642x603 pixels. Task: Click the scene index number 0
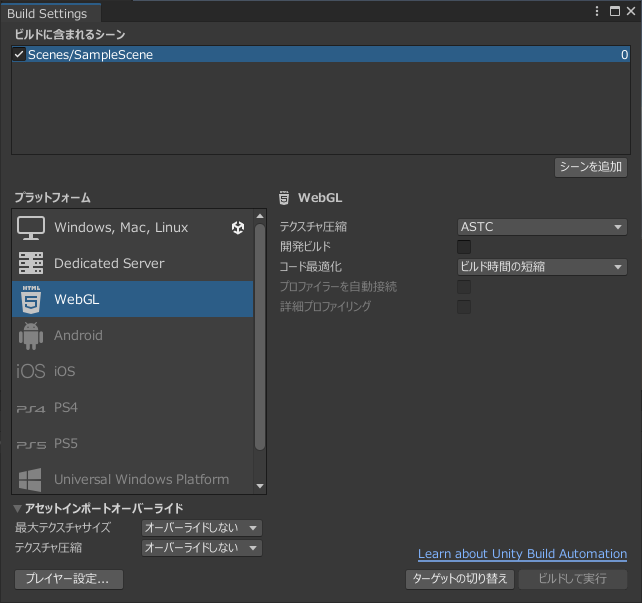(624, 54)
